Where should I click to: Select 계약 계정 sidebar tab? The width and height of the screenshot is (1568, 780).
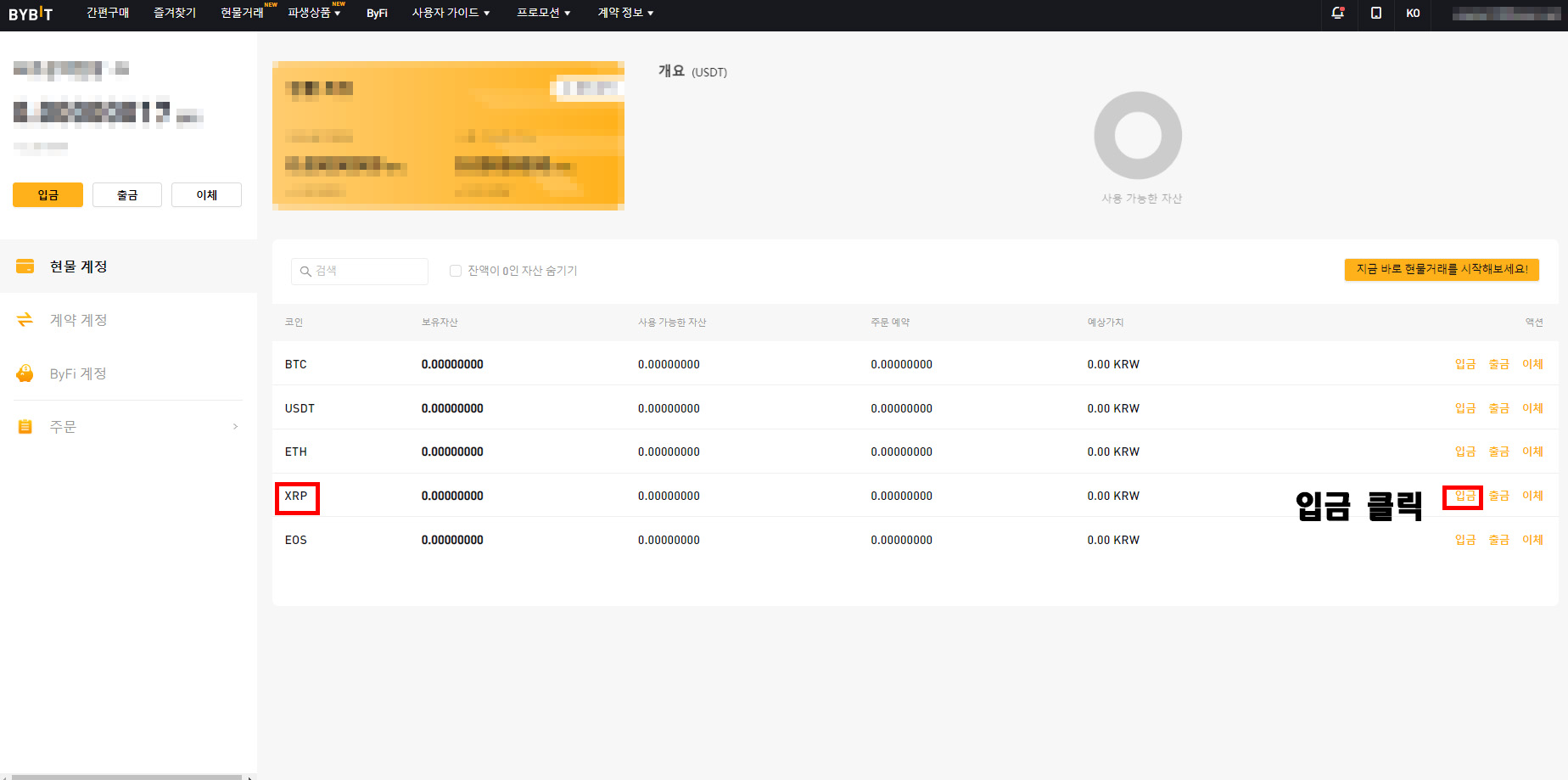[x=128, y=320]
